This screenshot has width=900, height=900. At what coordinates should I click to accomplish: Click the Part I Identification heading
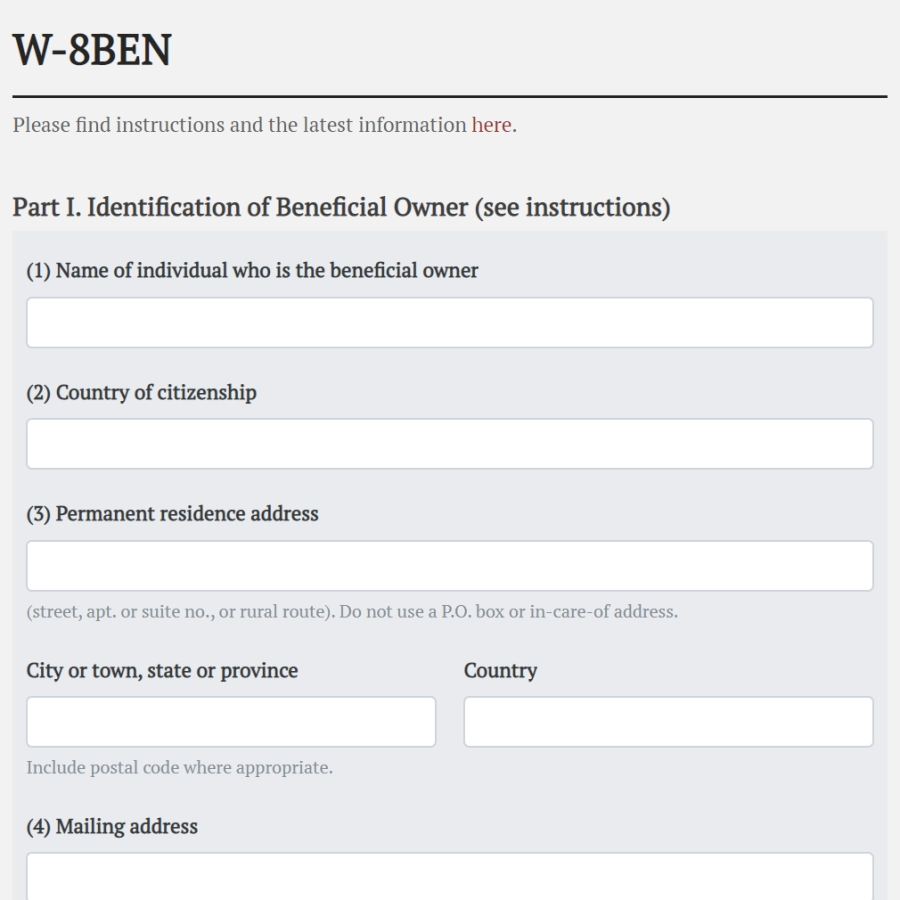pos(342,207)
